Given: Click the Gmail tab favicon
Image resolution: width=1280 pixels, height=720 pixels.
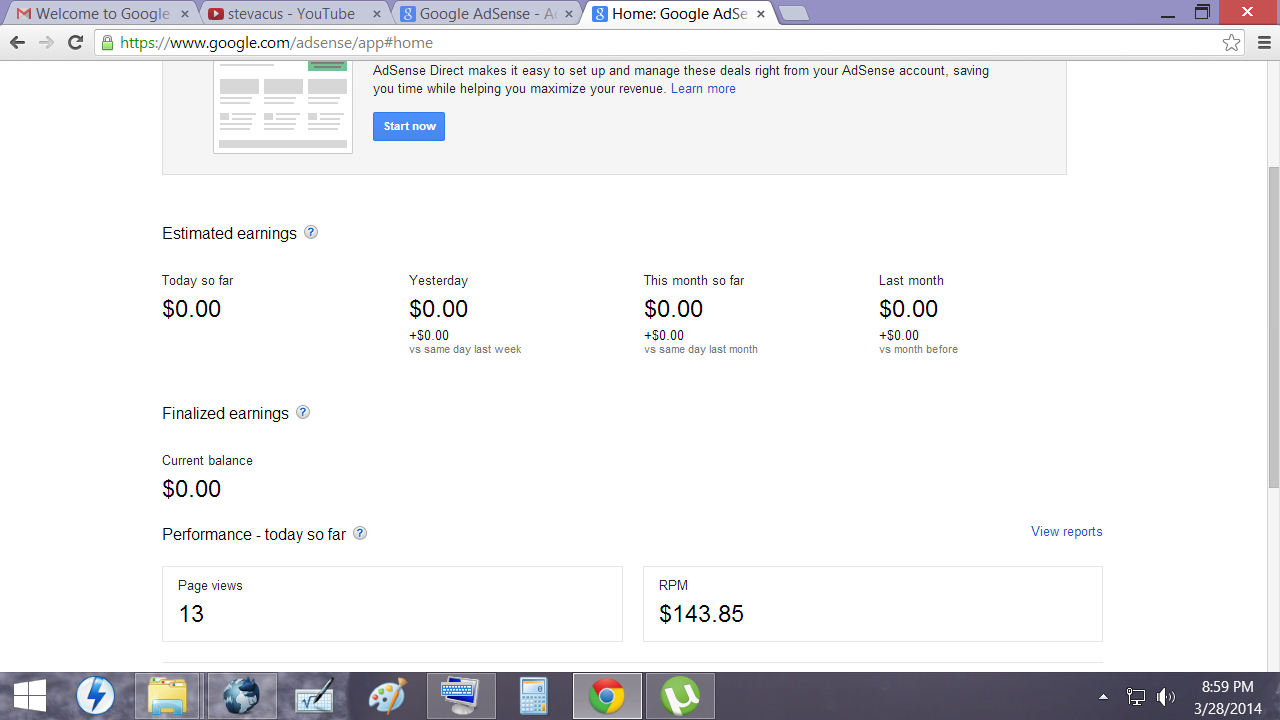Looking at the screenshot, I should (23, 14).
